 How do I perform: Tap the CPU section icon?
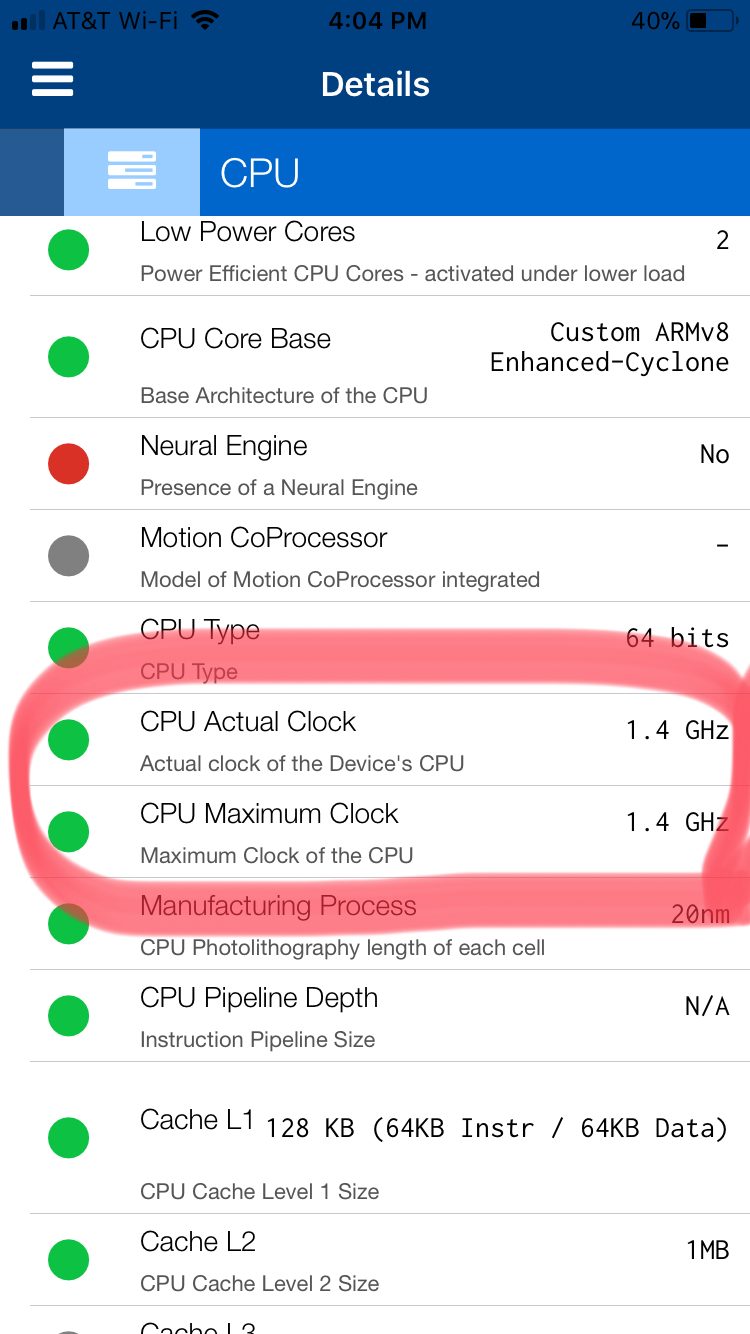pyautogui.click(x=132, y=172)
